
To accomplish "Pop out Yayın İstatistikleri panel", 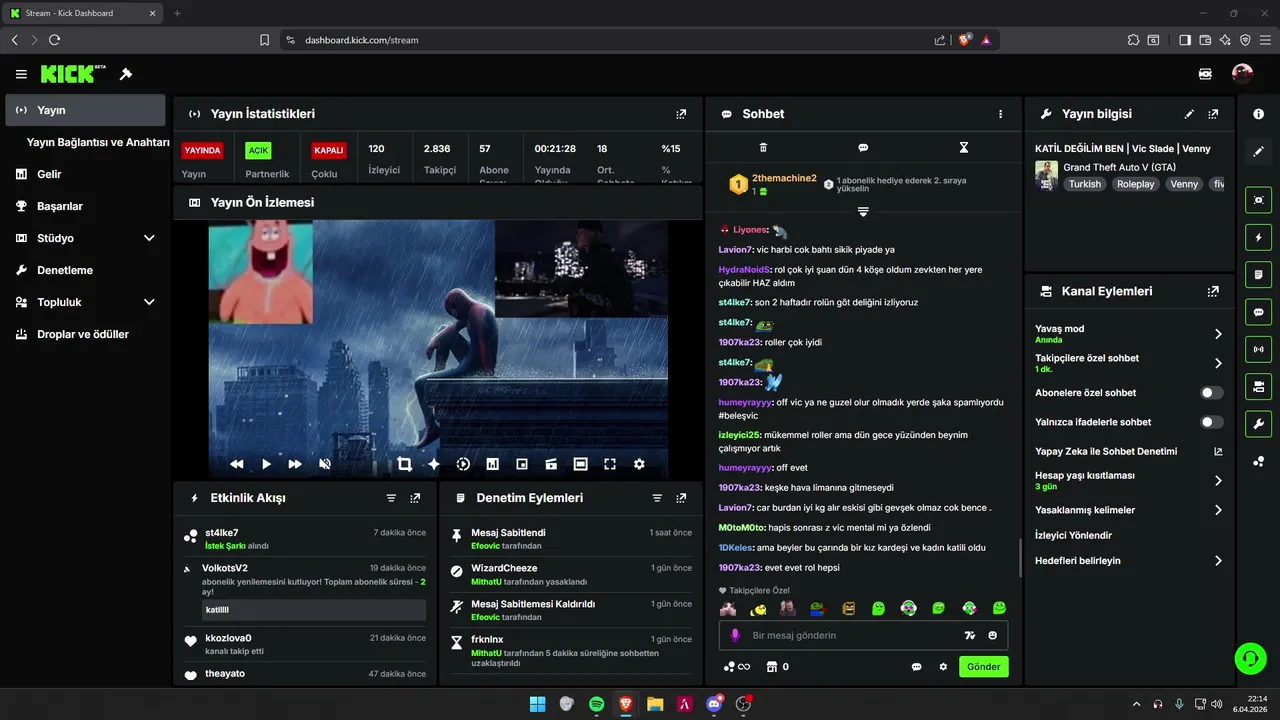I will pos(681,114).
